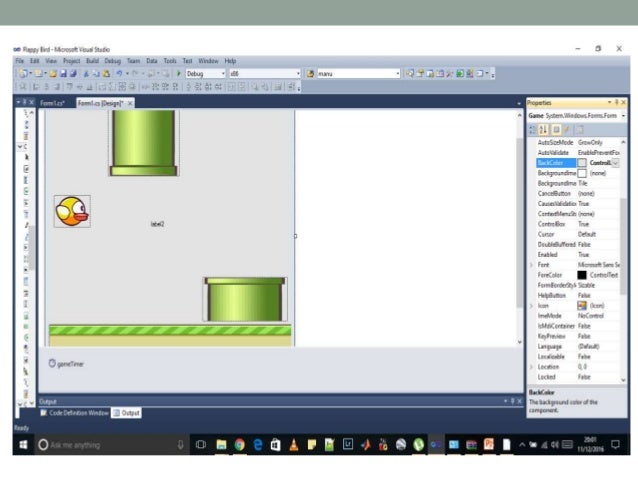Image resolution: width=638 pixels, height=479 pixels.
Task: Open the Debug menu
Action: 113,61
